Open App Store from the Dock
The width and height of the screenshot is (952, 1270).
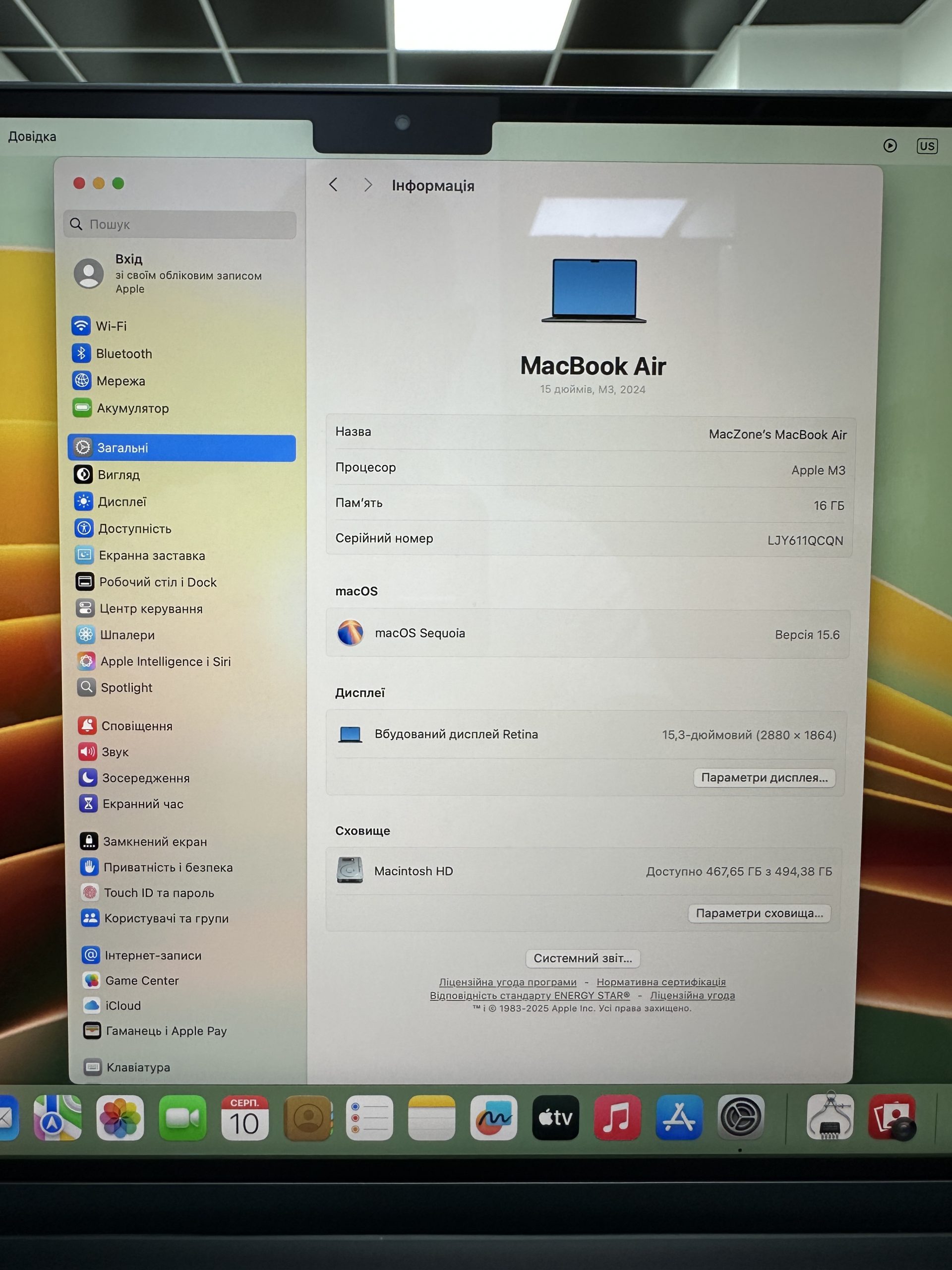679,1117
